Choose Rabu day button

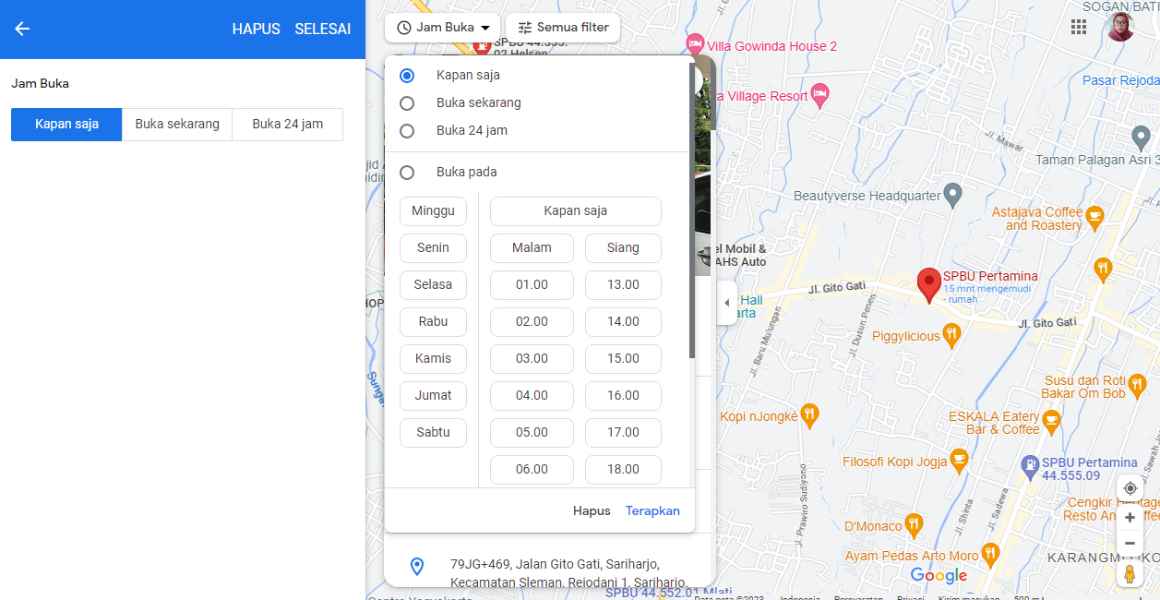click(x=434, y=322)
